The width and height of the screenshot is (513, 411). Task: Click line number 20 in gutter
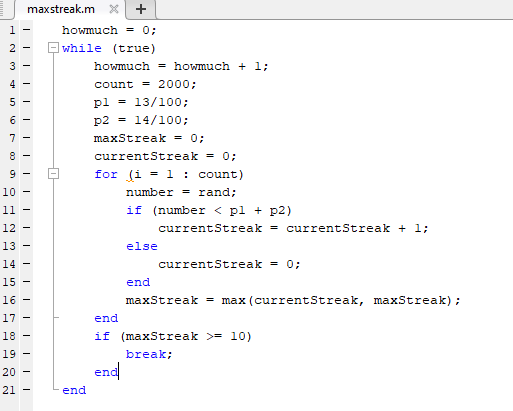click(x=9, y=372)
